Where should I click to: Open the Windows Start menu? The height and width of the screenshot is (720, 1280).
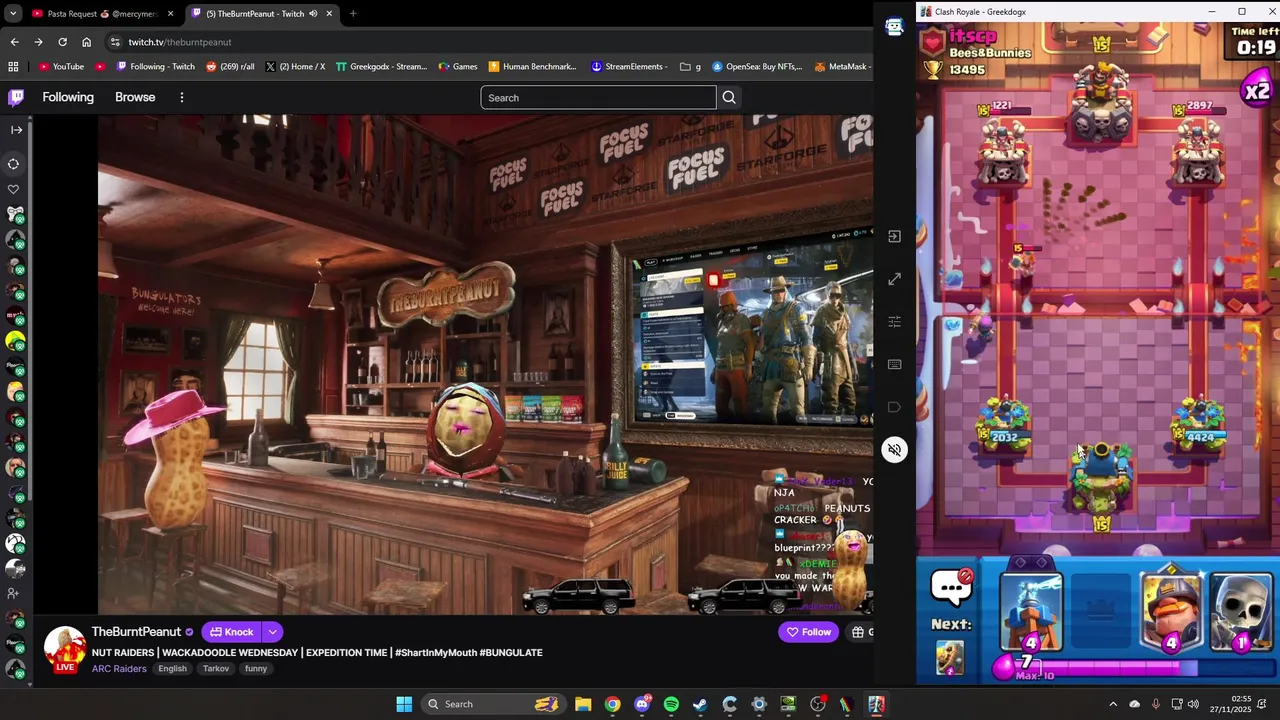[404, 704]
